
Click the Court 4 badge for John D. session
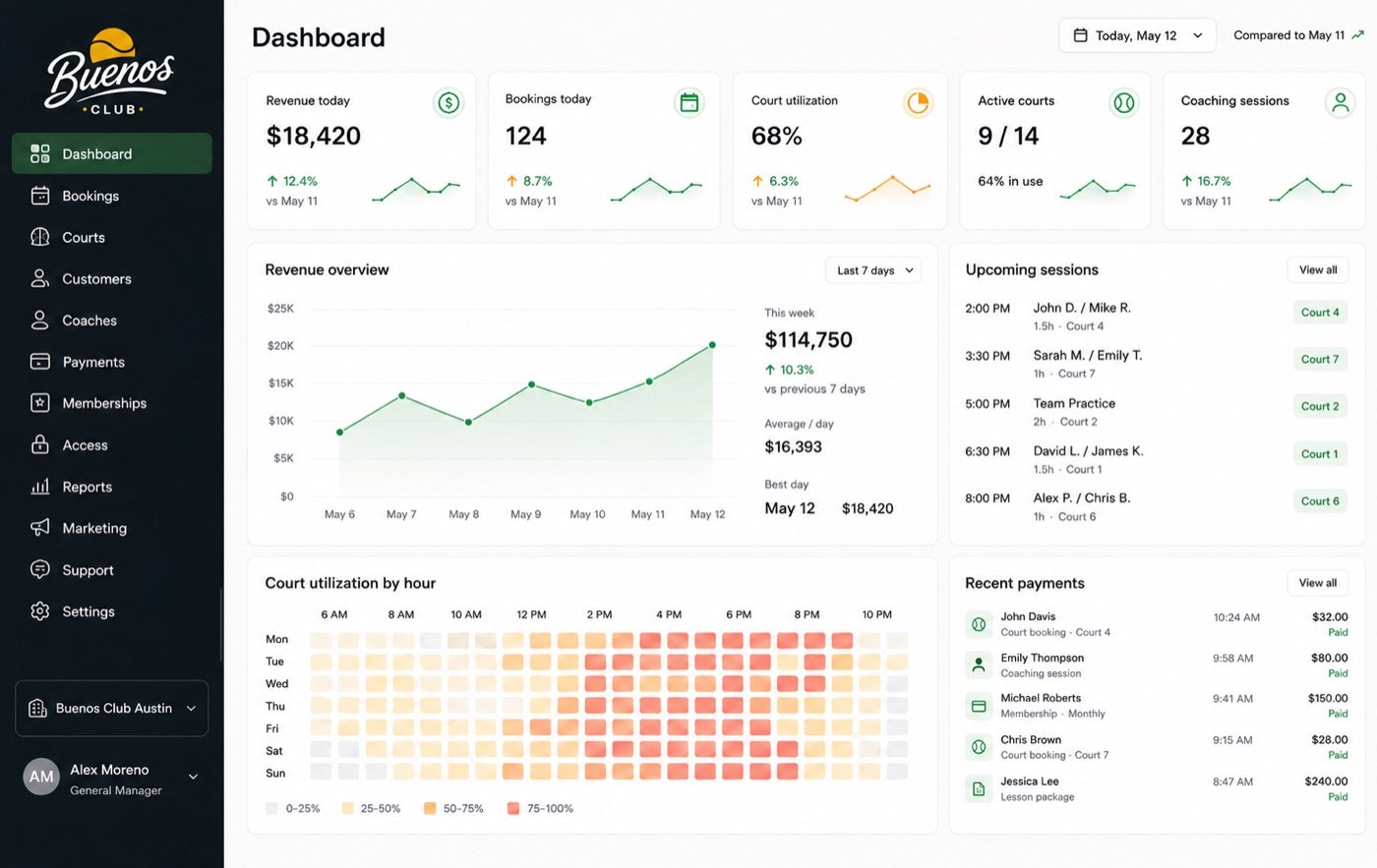[x=1320, y=313]
